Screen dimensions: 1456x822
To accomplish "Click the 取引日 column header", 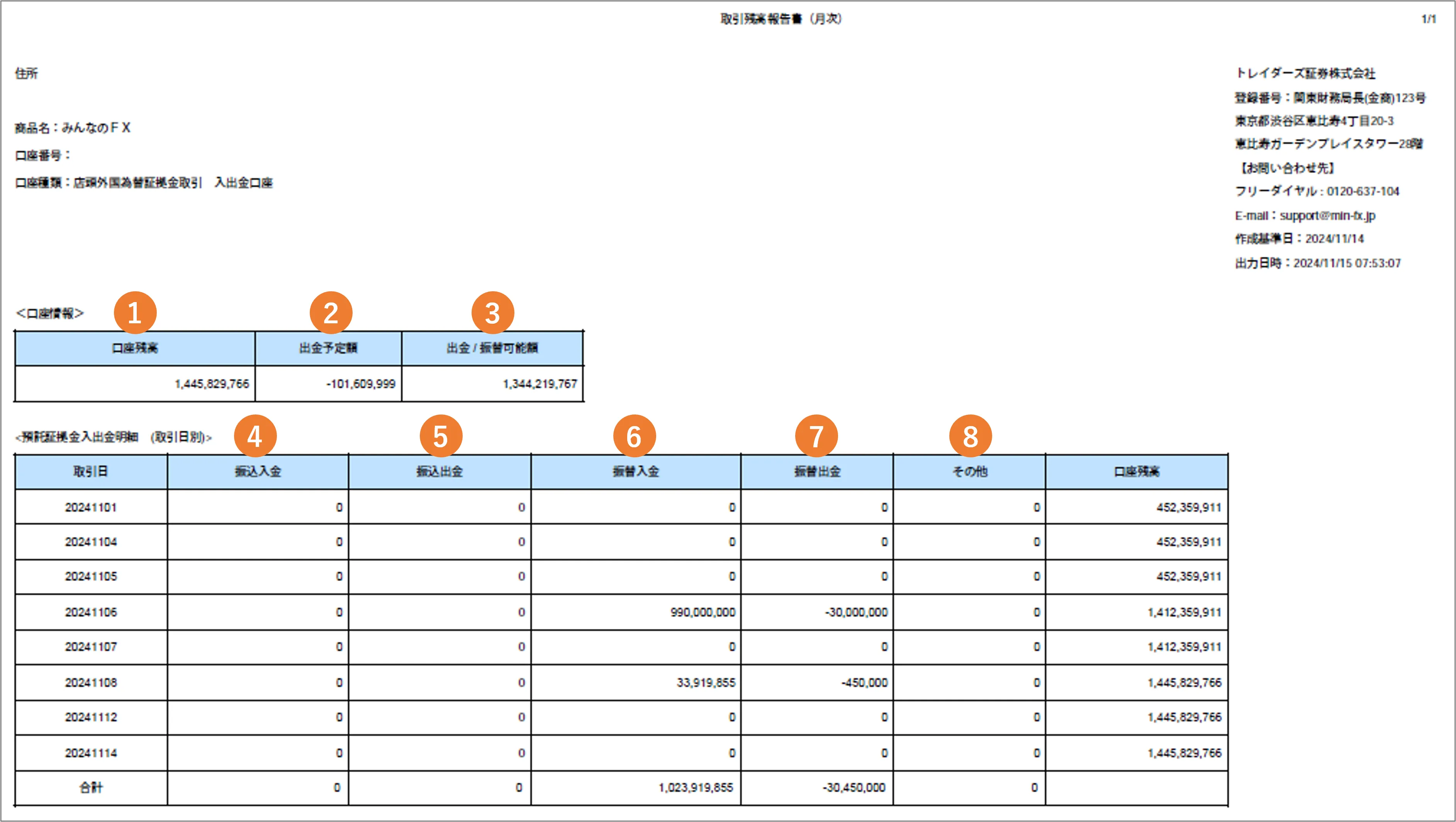I will [x=90, y=472].
